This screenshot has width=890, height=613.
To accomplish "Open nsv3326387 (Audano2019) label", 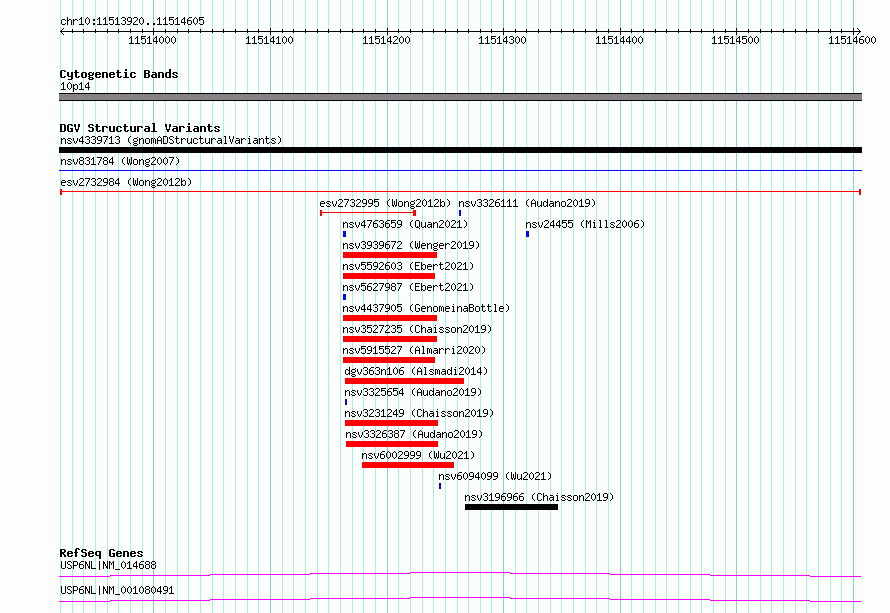I will (x=414, y=434).
